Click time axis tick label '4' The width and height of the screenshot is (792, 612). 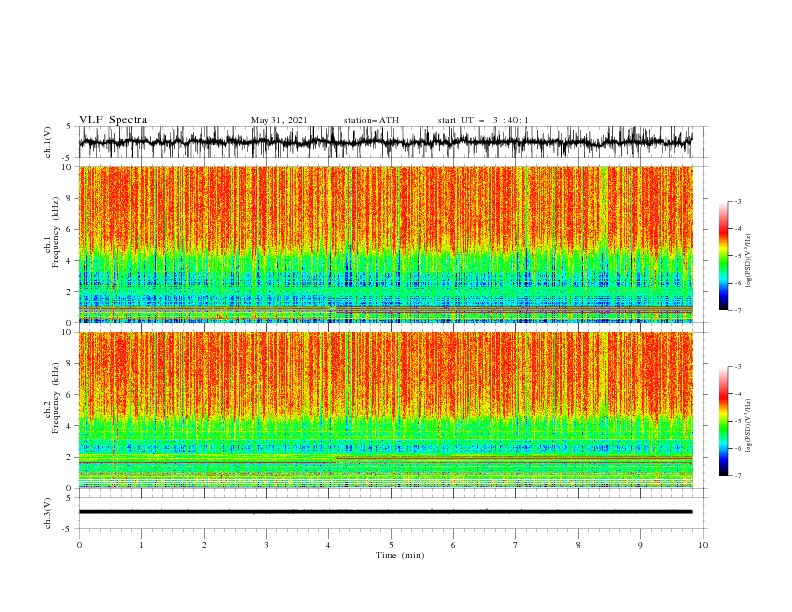(x=329, y=545)
